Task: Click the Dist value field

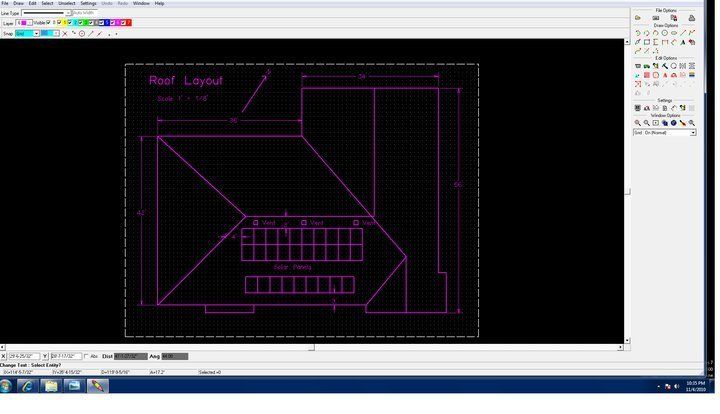Action: [131, 356]
